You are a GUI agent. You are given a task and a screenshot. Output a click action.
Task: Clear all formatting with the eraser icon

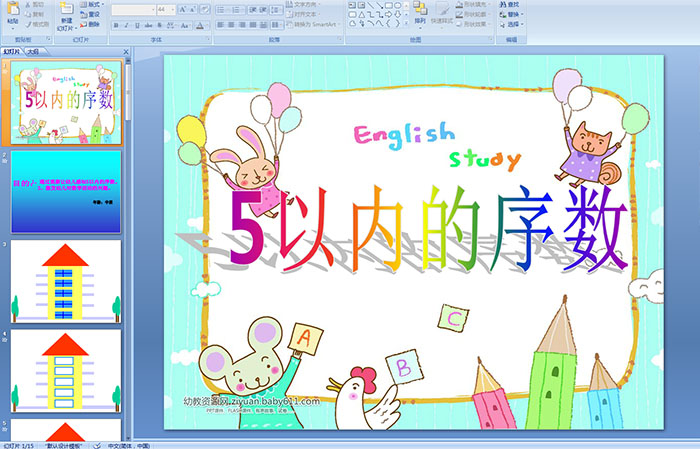coord(204,9)
